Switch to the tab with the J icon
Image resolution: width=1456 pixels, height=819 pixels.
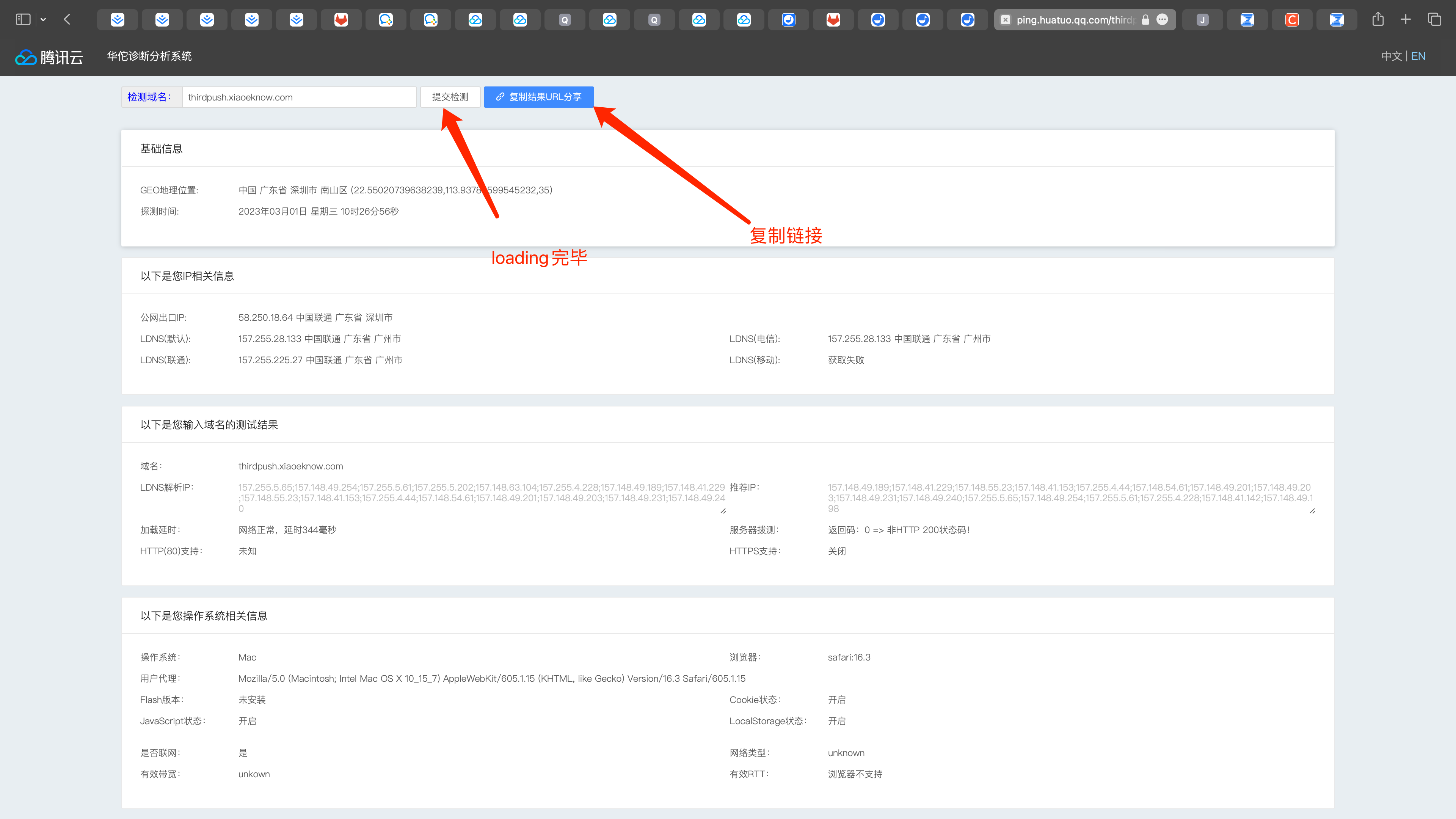[1202, 20]
